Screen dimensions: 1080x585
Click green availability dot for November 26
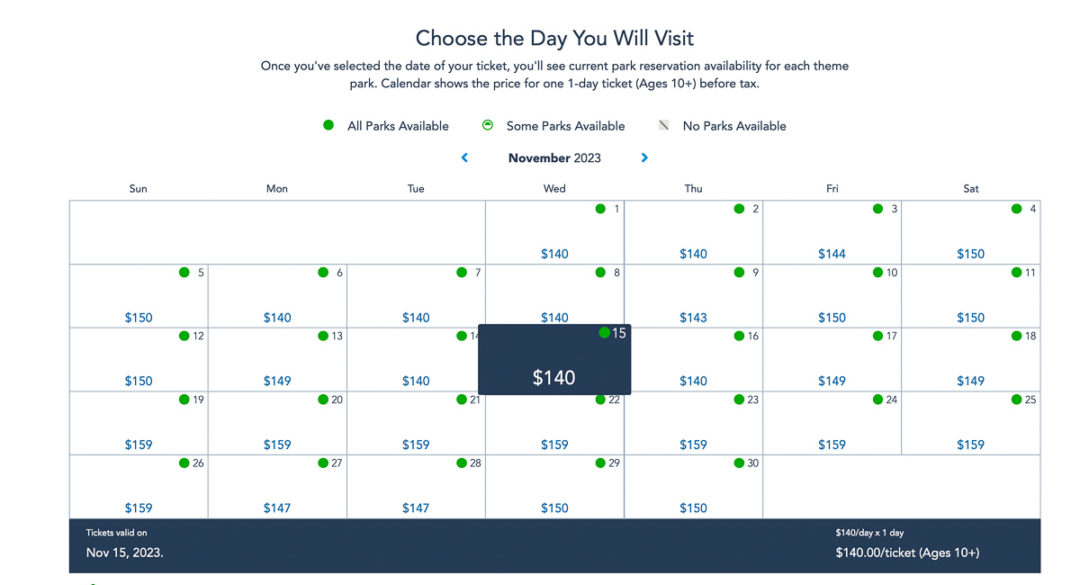pos(184,463)
